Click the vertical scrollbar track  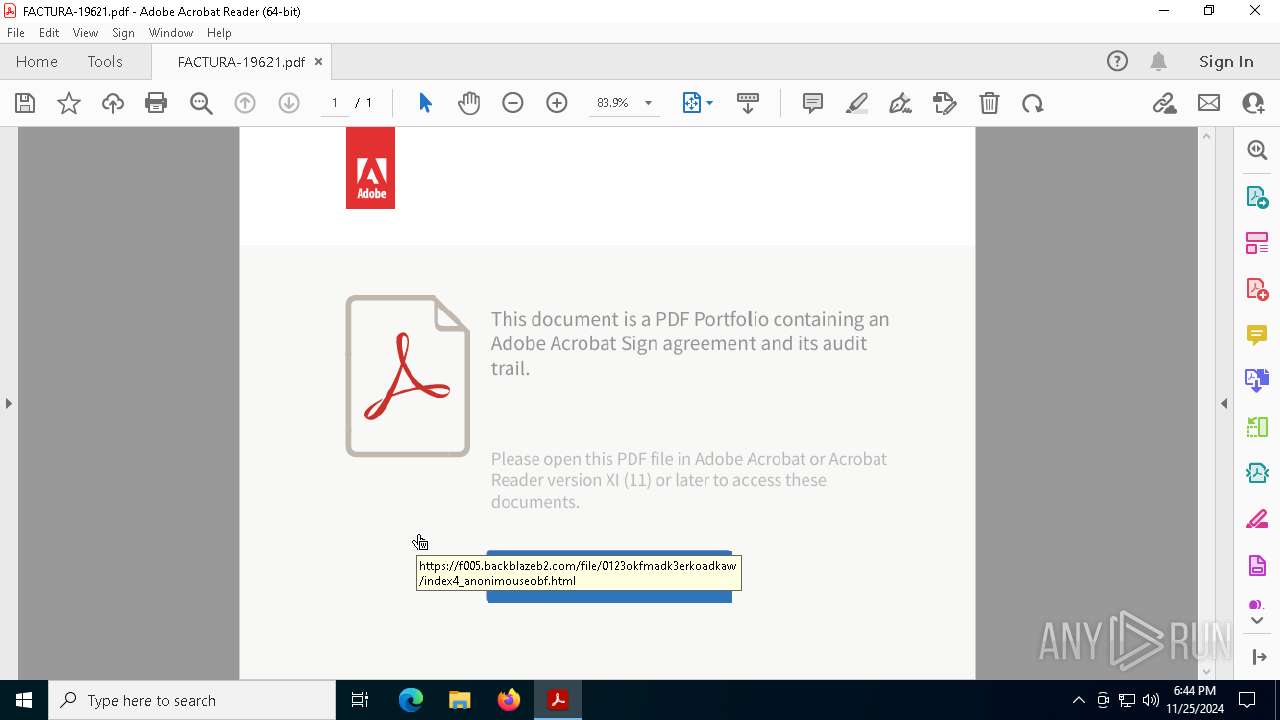tap(1206, 403)
